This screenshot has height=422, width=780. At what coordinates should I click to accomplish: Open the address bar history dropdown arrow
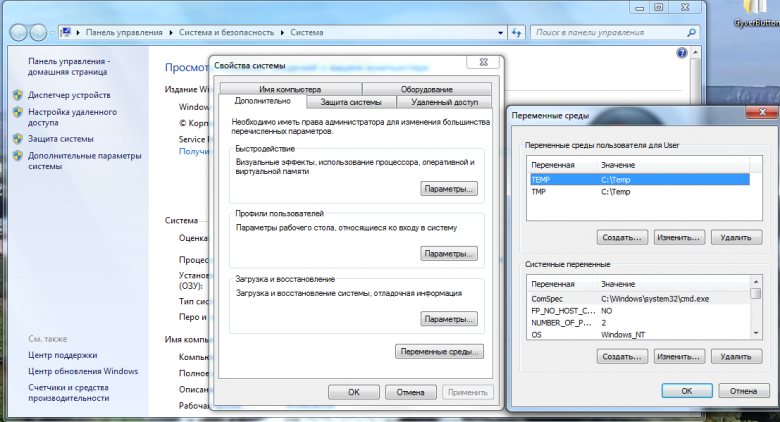point(500,33)
